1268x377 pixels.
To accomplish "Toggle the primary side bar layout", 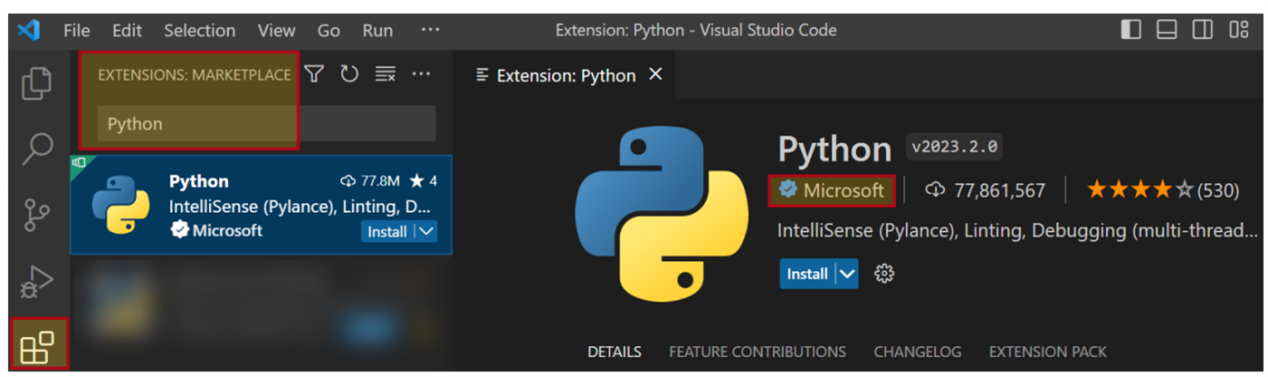I will click(x=1131, y=30).
